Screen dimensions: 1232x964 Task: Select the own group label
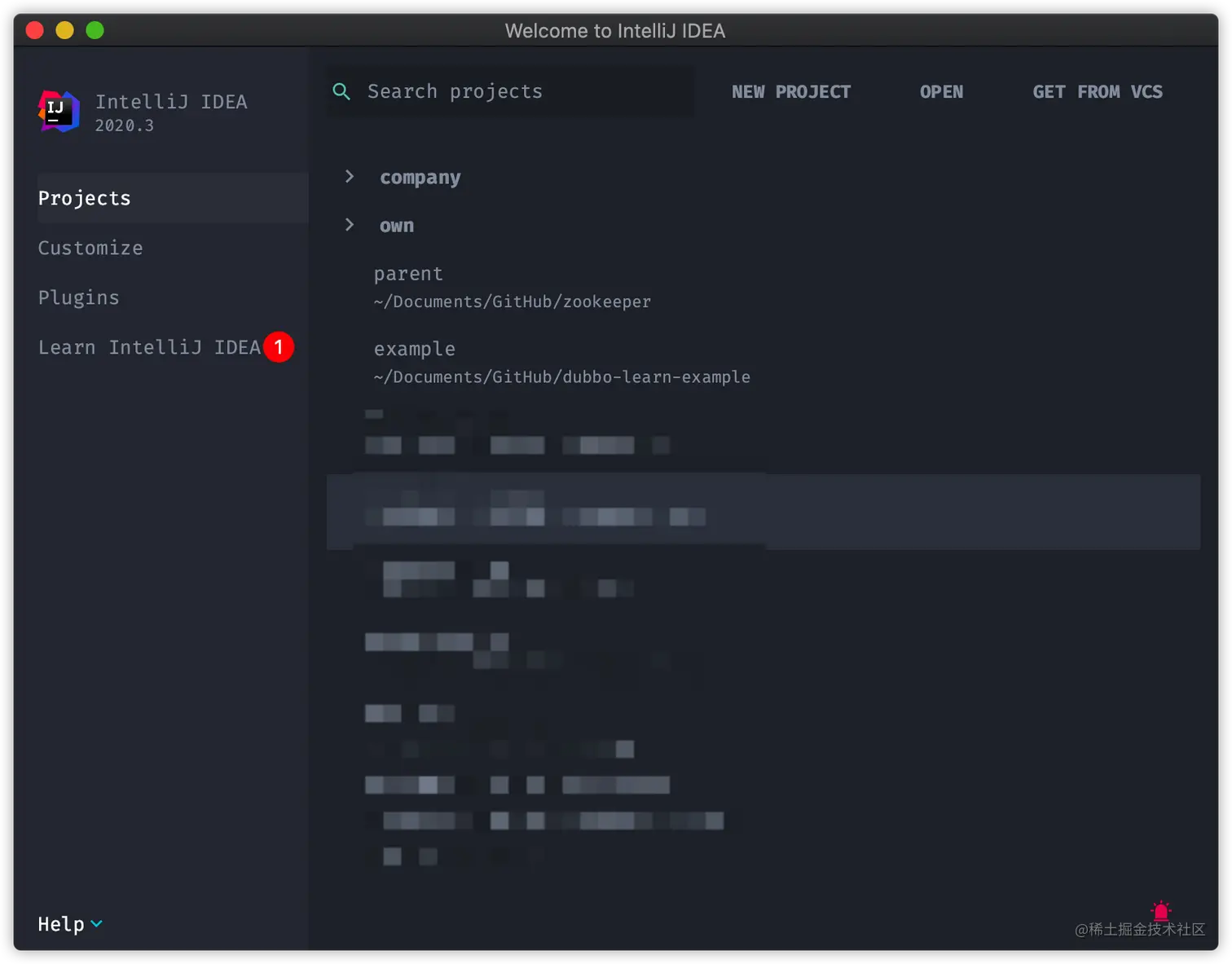397,226
